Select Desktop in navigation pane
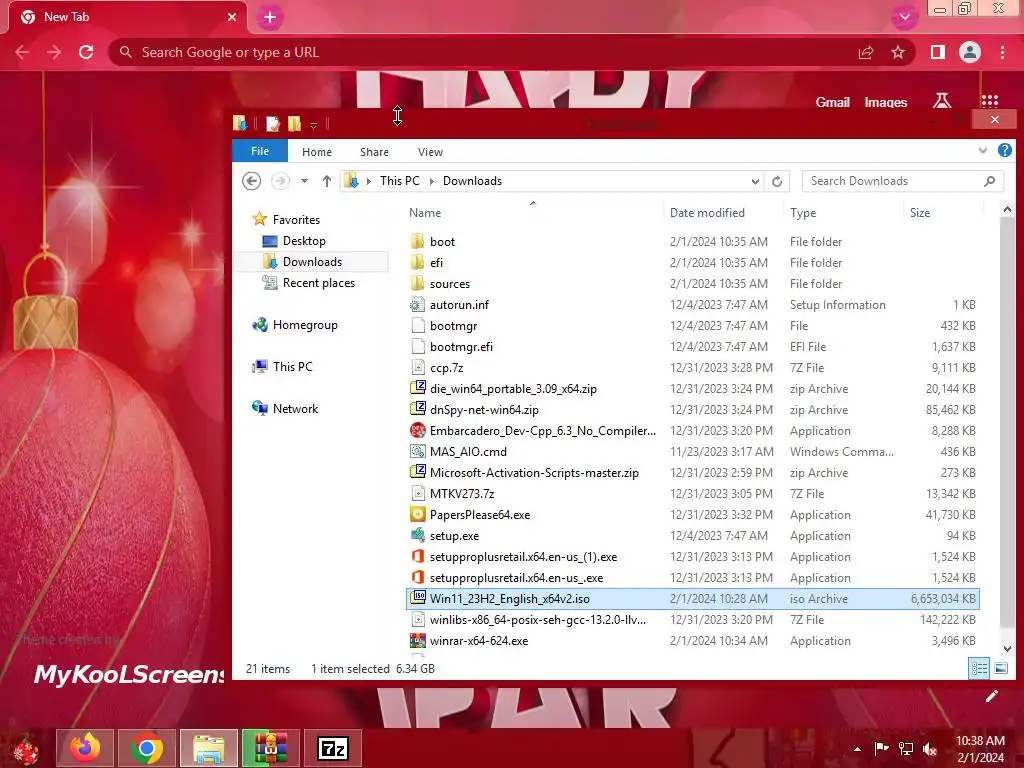The image size is (1024, 768). [304, 241]
